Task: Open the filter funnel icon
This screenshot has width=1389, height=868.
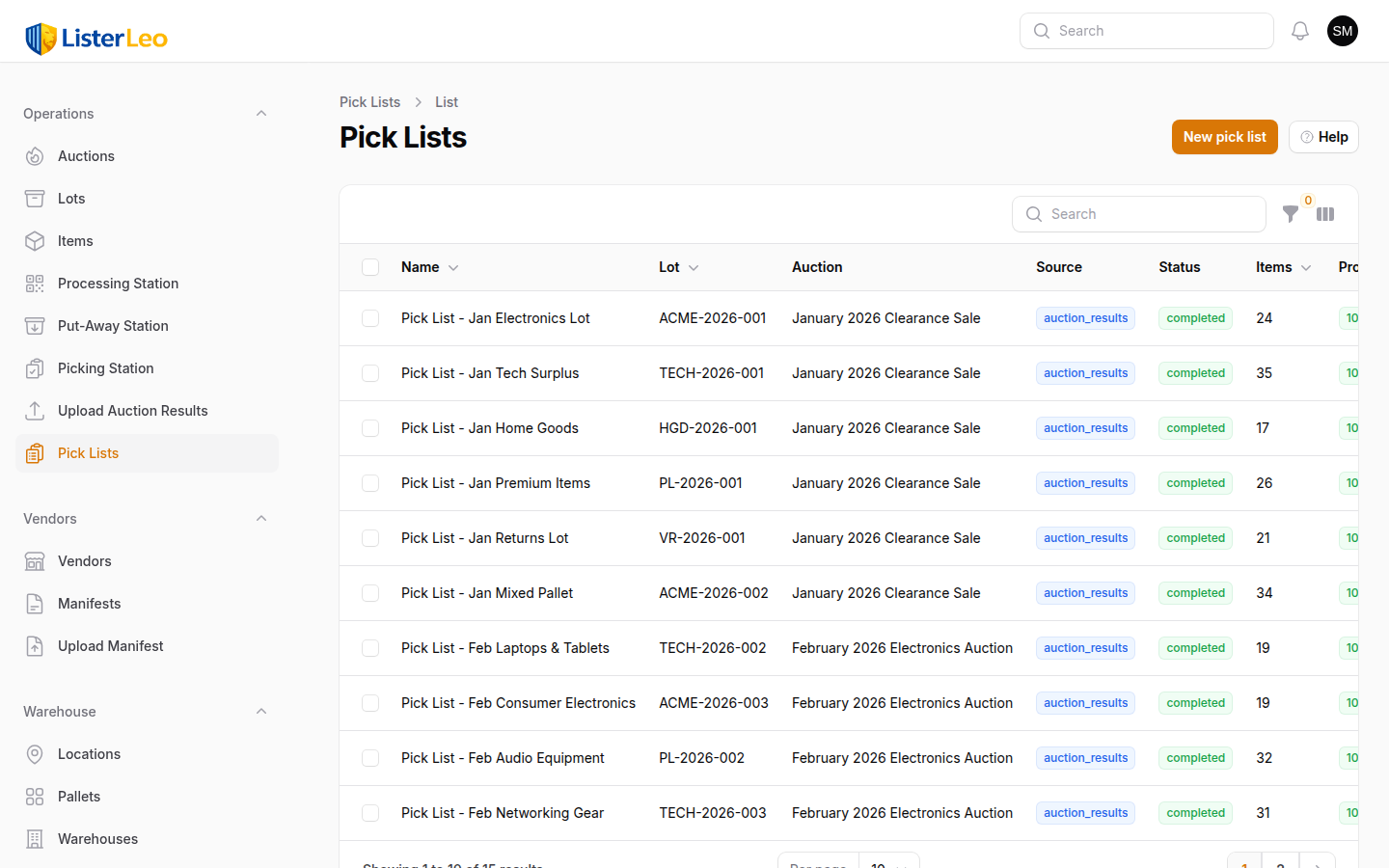Action: pos(1291,214)
